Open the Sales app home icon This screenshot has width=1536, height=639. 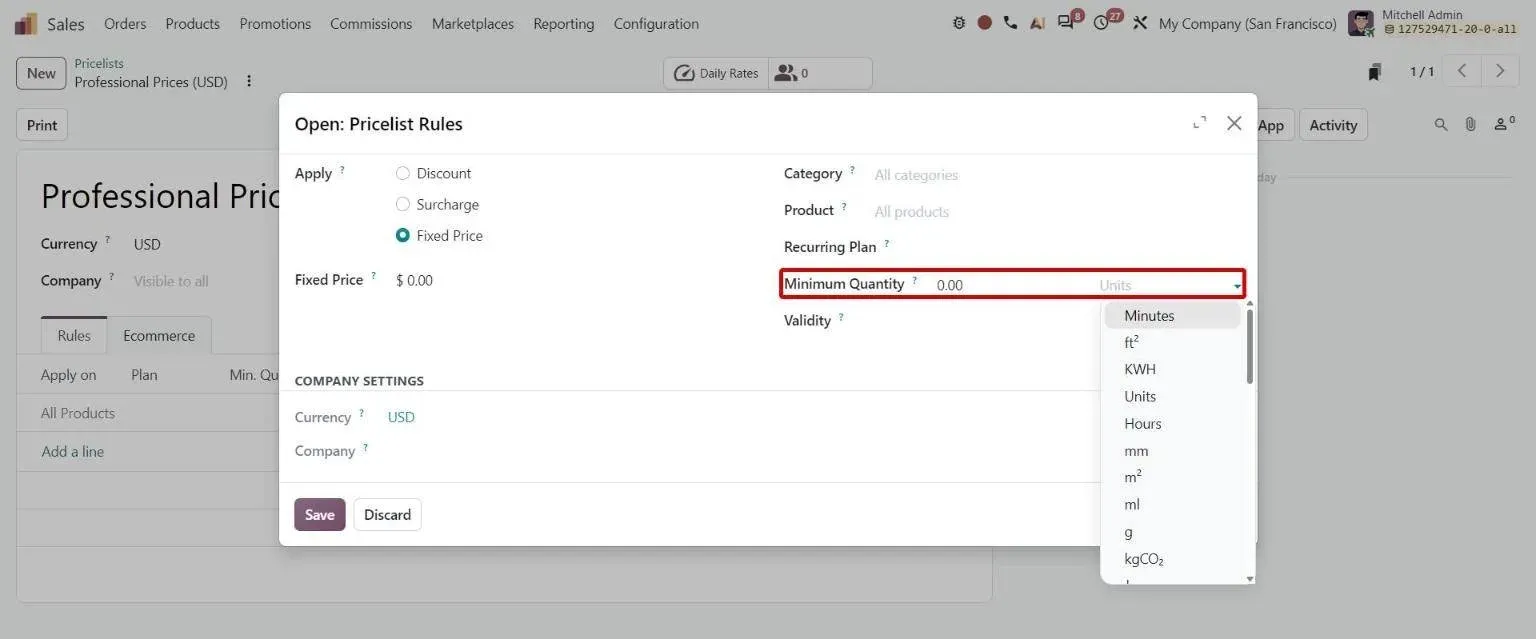click(x=26, y=23)
